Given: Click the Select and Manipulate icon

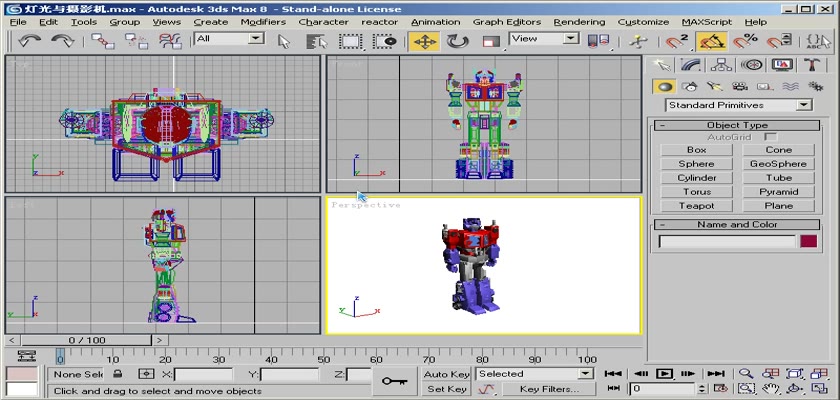Looking at the screenshot, I should pos(638,41).
